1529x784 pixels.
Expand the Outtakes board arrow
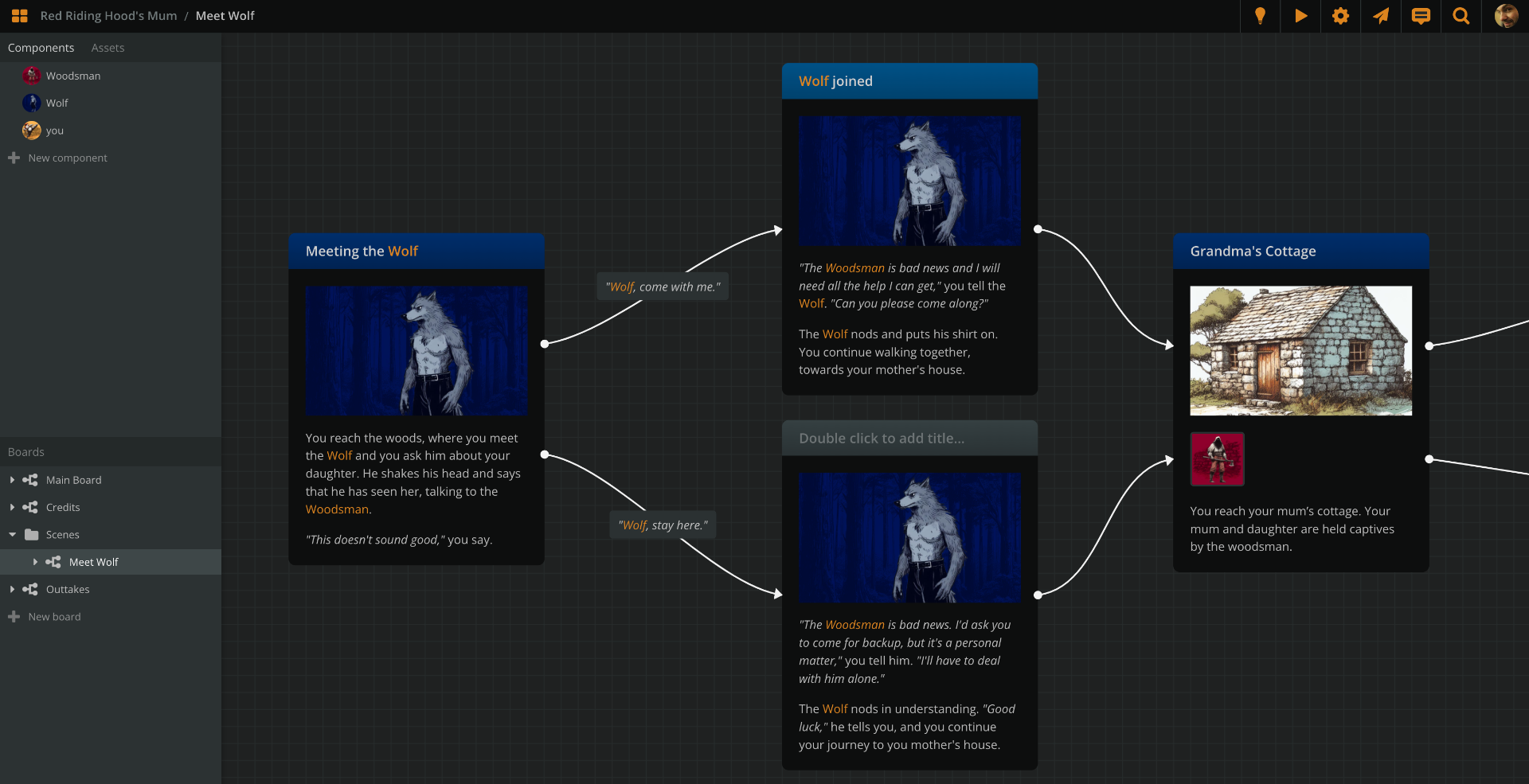(12, 590)
